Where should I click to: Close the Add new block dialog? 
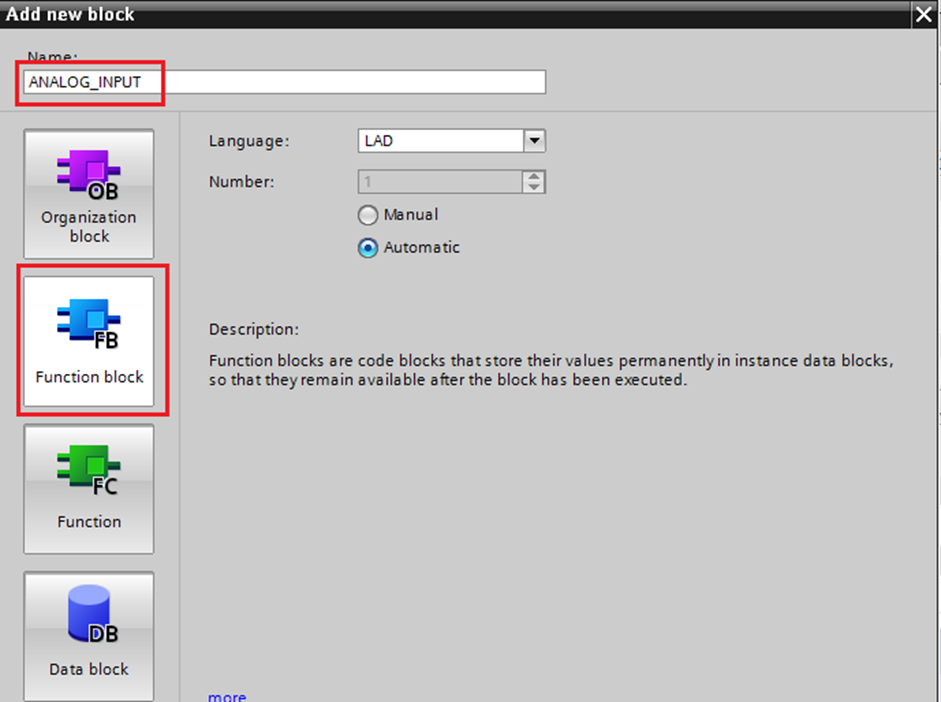pyautogui.click(x=923, y=14)
